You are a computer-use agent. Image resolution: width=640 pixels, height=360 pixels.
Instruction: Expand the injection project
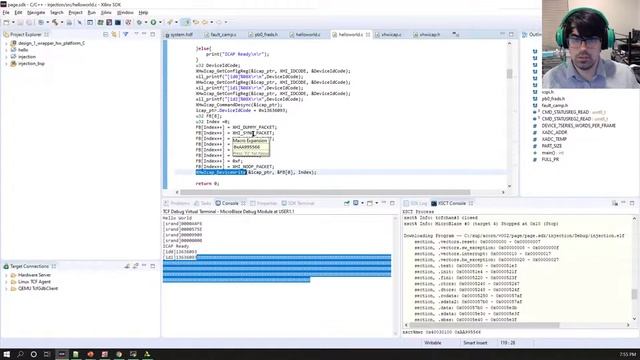tap(6, 57)
